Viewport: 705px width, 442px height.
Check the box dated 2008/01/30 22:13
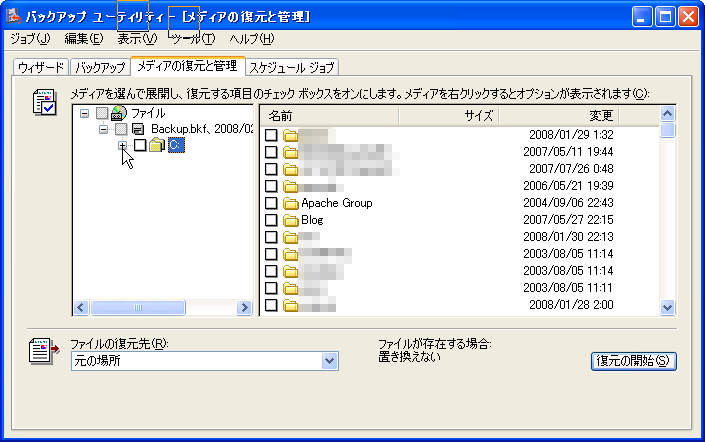tap(271, 237)
